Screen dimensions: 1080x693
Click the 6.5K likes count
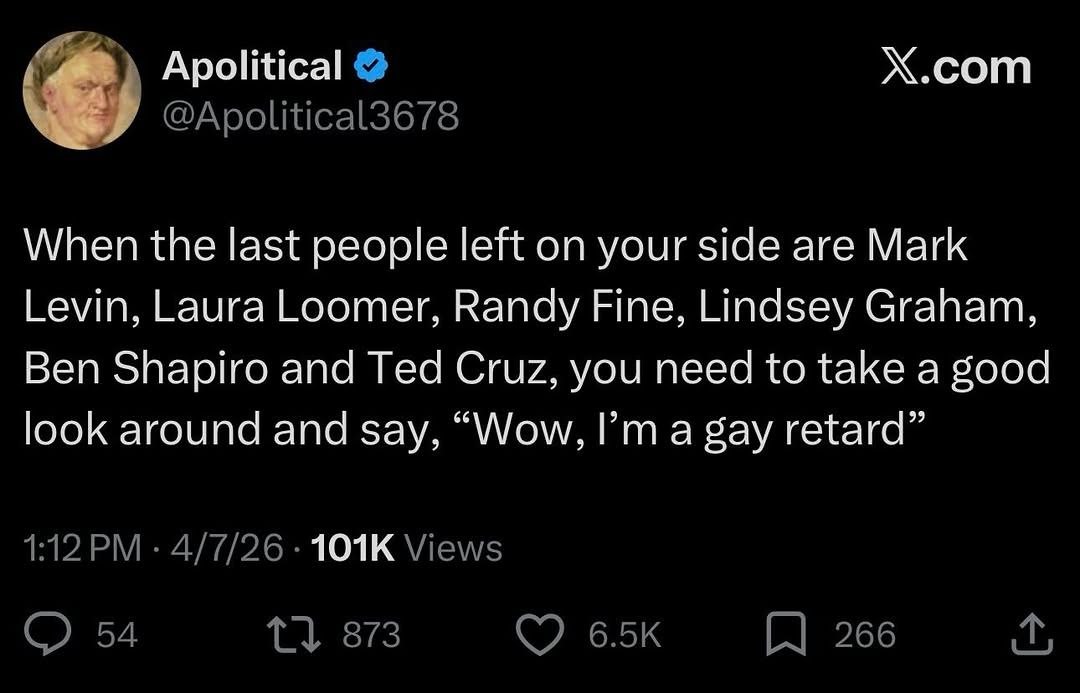(625, 635)
